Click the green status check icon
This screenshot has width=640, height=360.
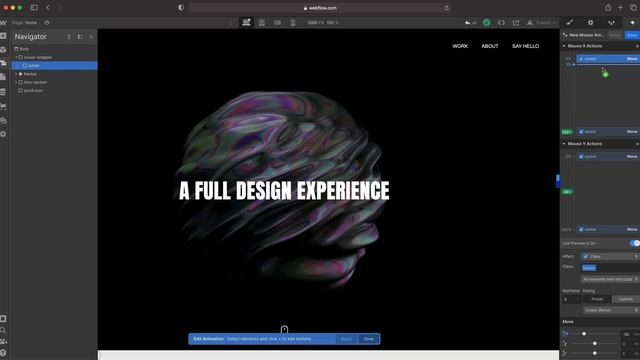click(x=487, y=22)
